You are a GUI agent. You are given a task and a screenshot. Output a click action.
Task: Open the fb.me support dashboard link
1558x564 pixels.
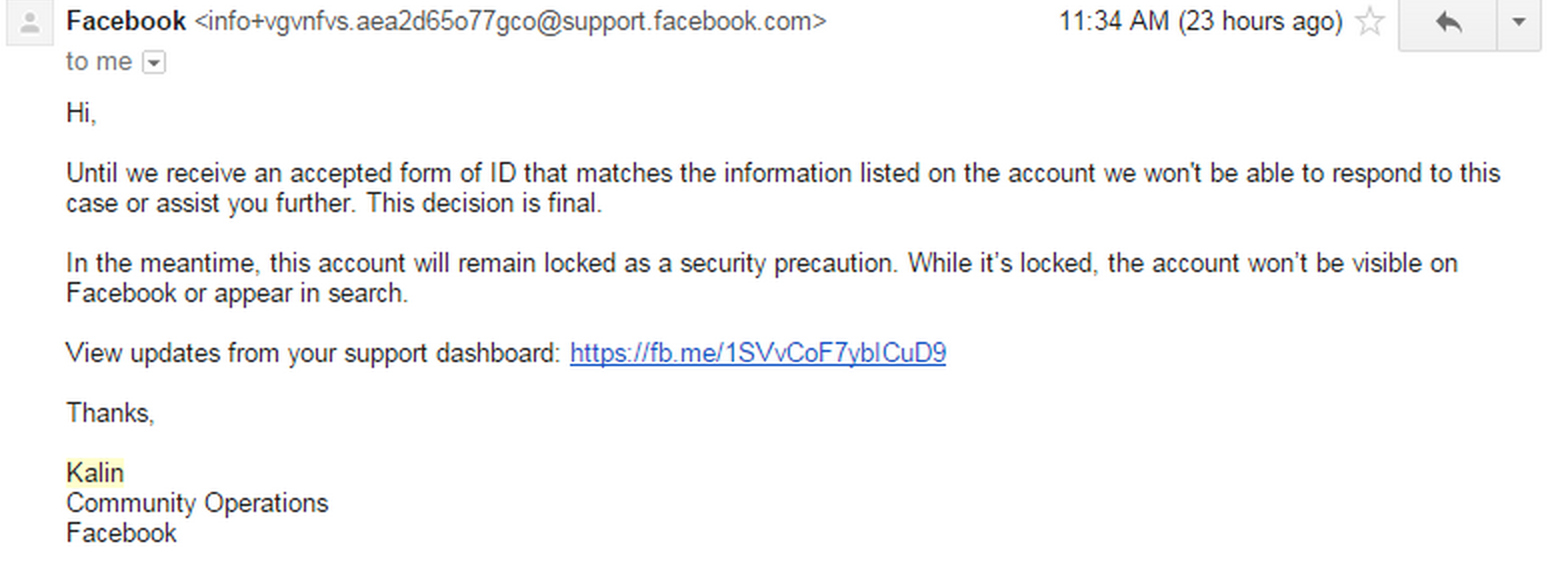tap(757, 353)
